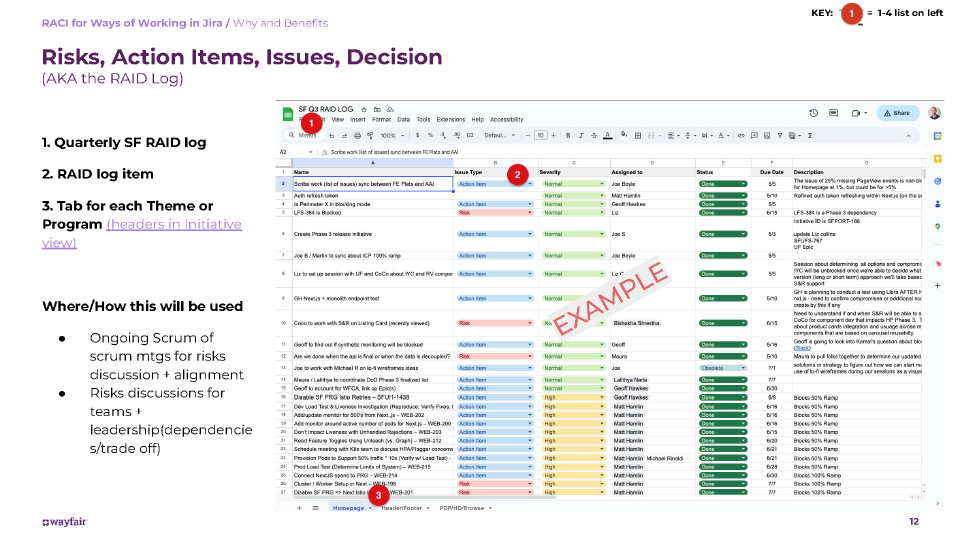
Task: Open the 'headers in Initiative view' link
Action: click(142, 233)
